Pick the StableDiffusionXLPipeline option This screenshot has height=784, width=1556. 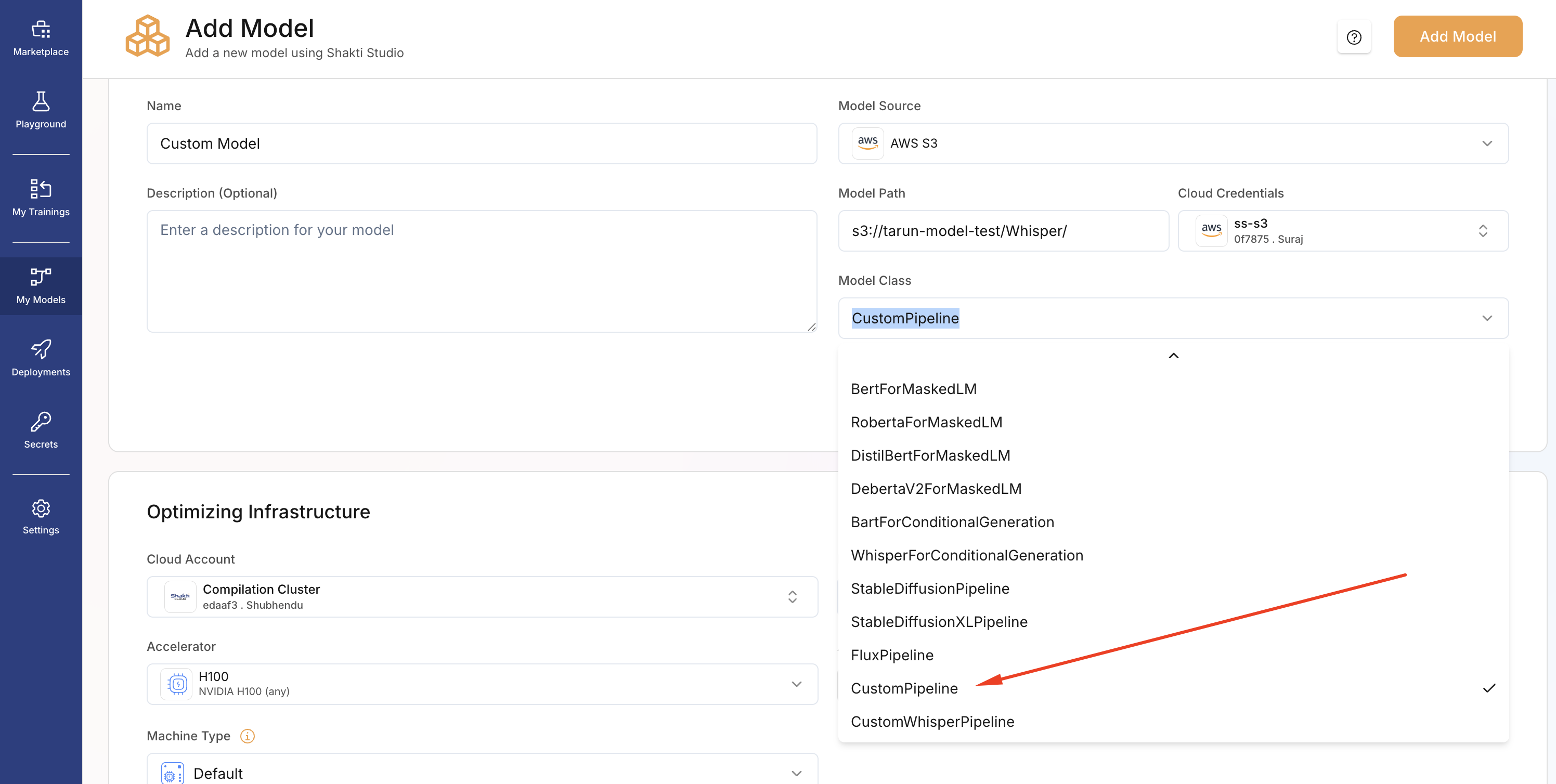tap(939, 621)
